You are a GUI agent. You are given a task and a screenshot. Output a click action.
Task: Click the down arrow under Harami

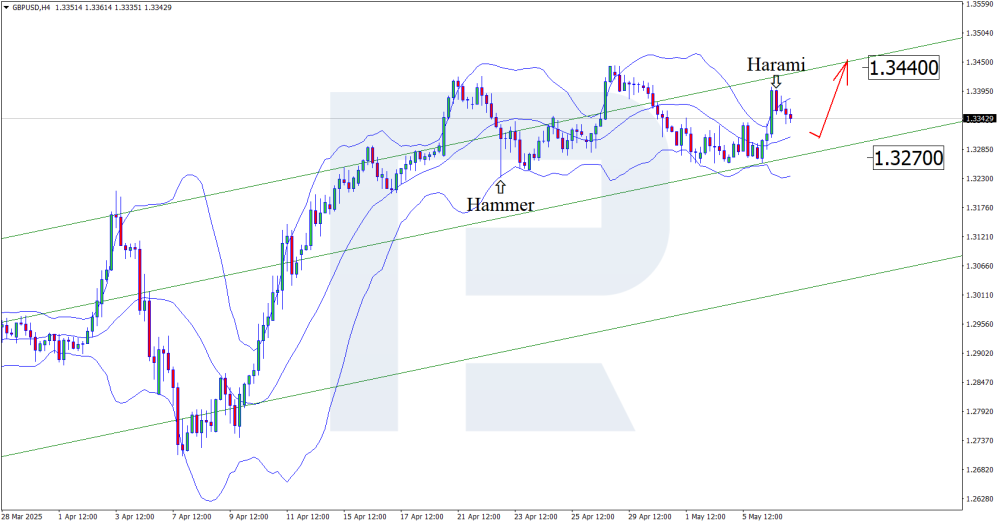pyautogui.click(x=776, y=81)
